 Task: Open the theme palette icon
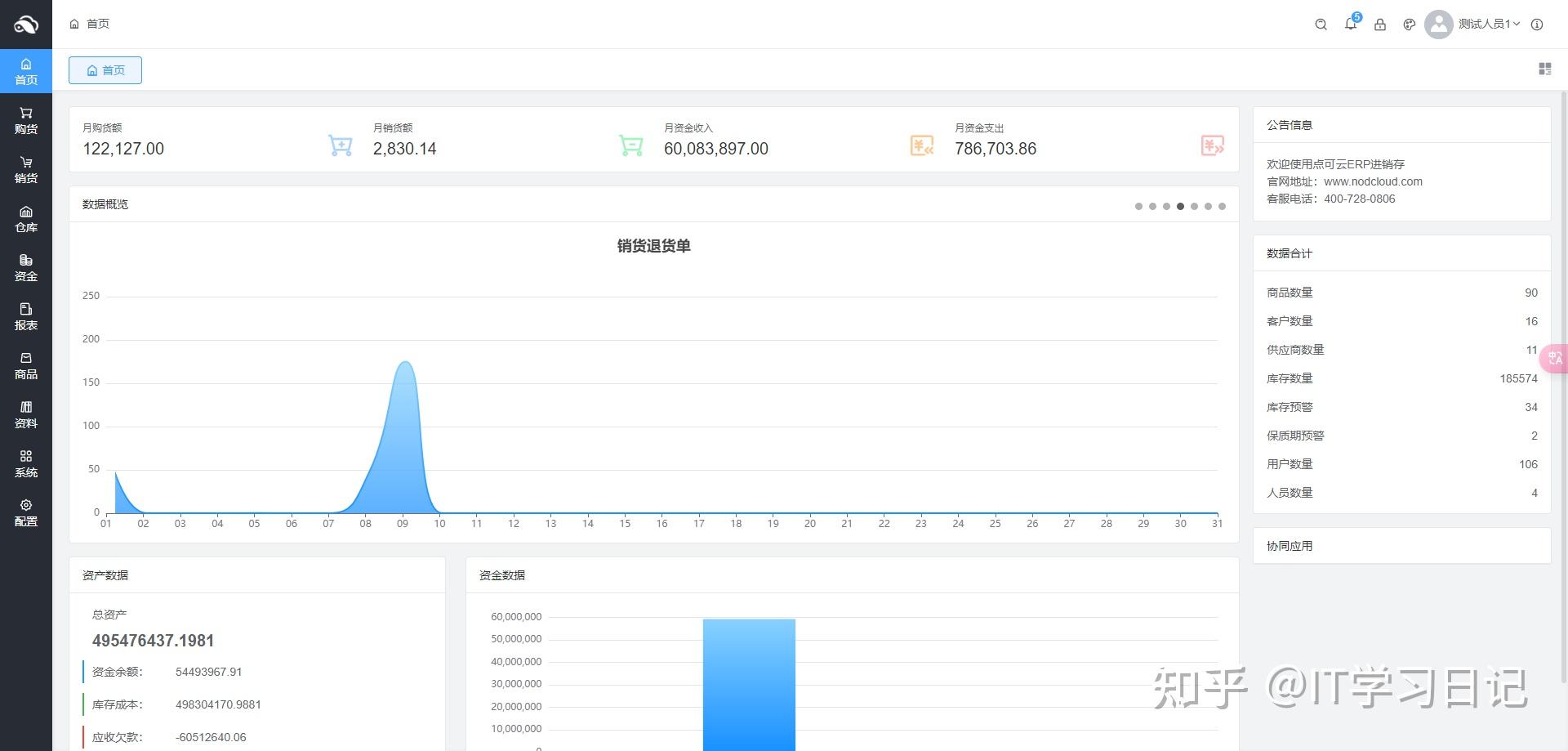point(1409,25)
